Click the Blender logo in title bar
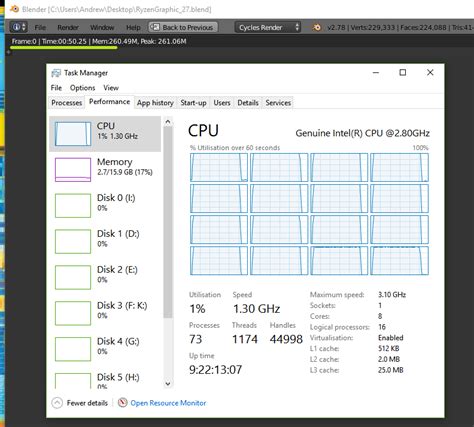The width and height of the screenshot is (474, 427). pos(14,9)
